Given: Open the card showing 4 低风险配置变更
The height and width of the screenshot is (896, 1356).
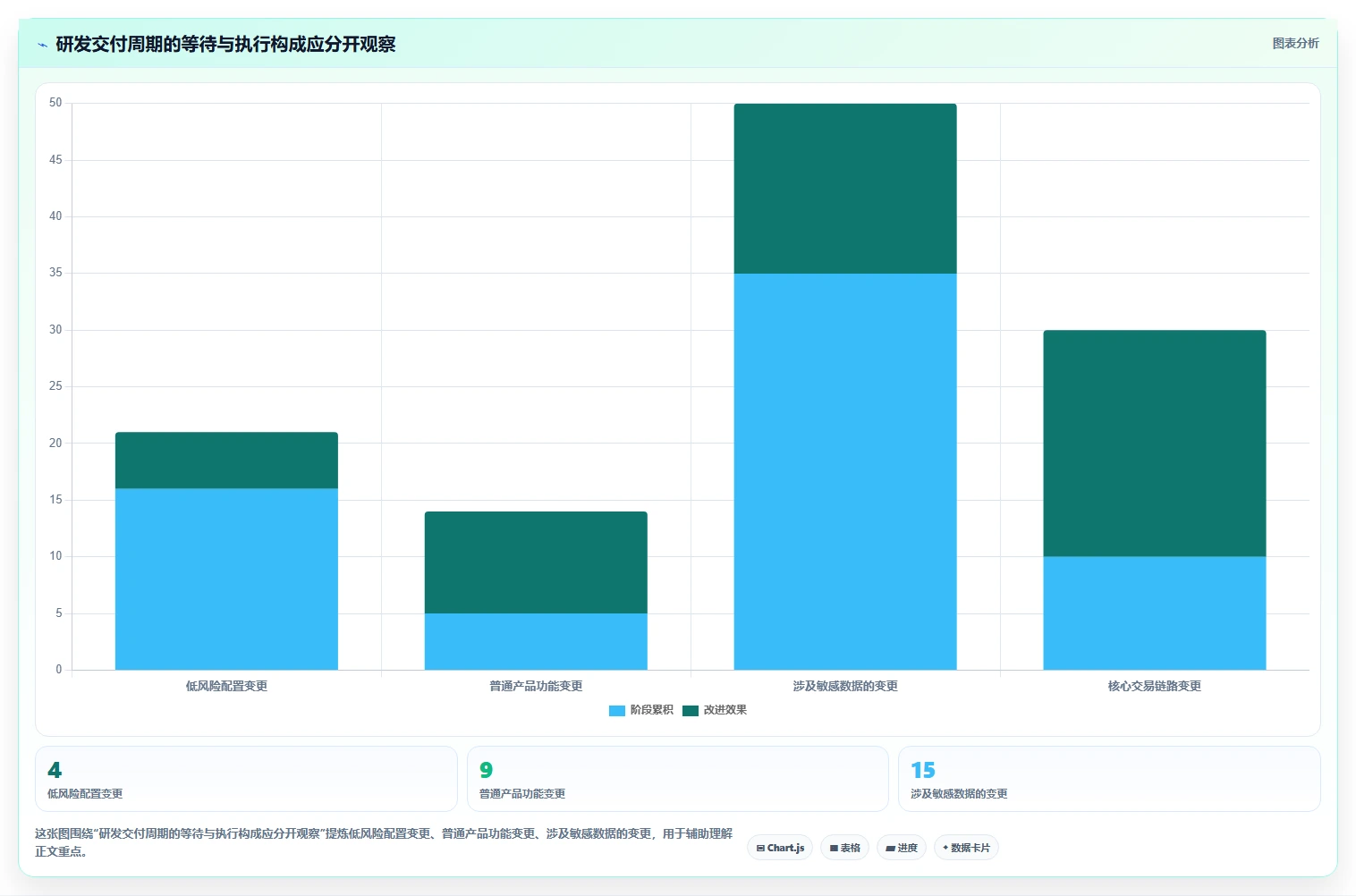Looking at the screenshot, I should [246, 779].
